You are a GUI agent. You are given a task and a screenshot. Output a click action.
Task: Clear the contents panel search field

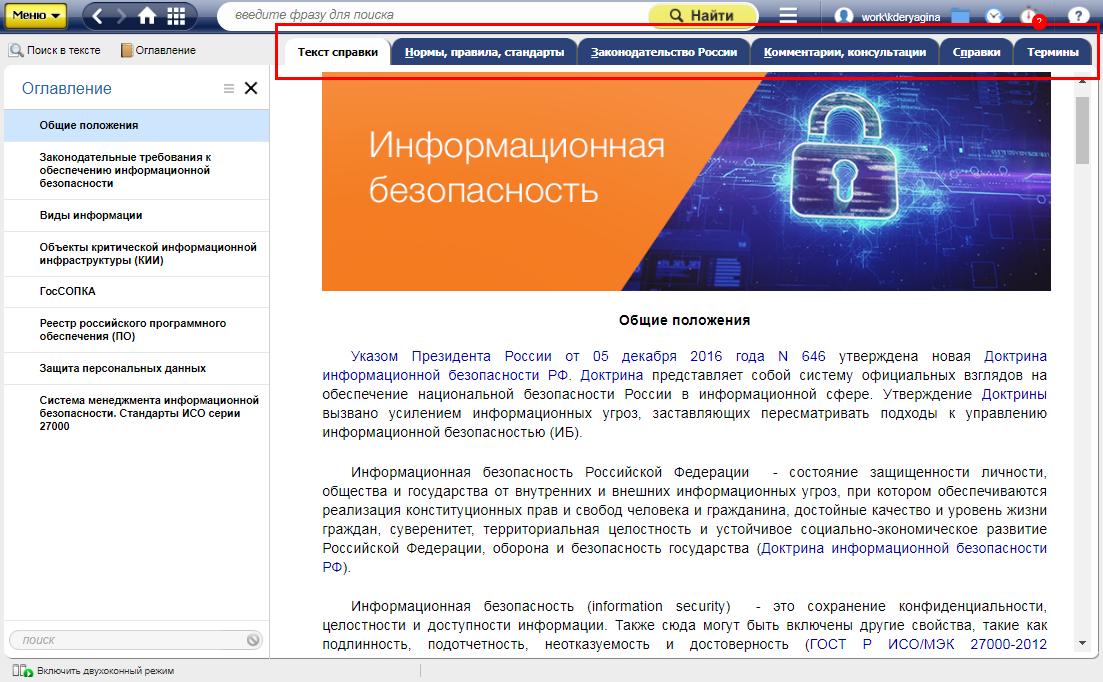pos(253,640)
